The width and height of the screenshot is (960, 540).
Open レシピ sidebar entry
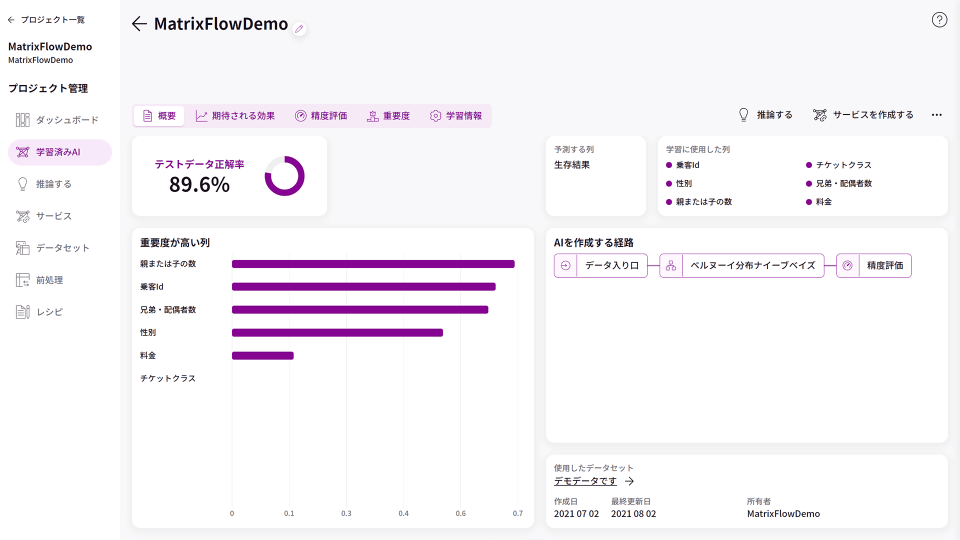coord(60,312)
